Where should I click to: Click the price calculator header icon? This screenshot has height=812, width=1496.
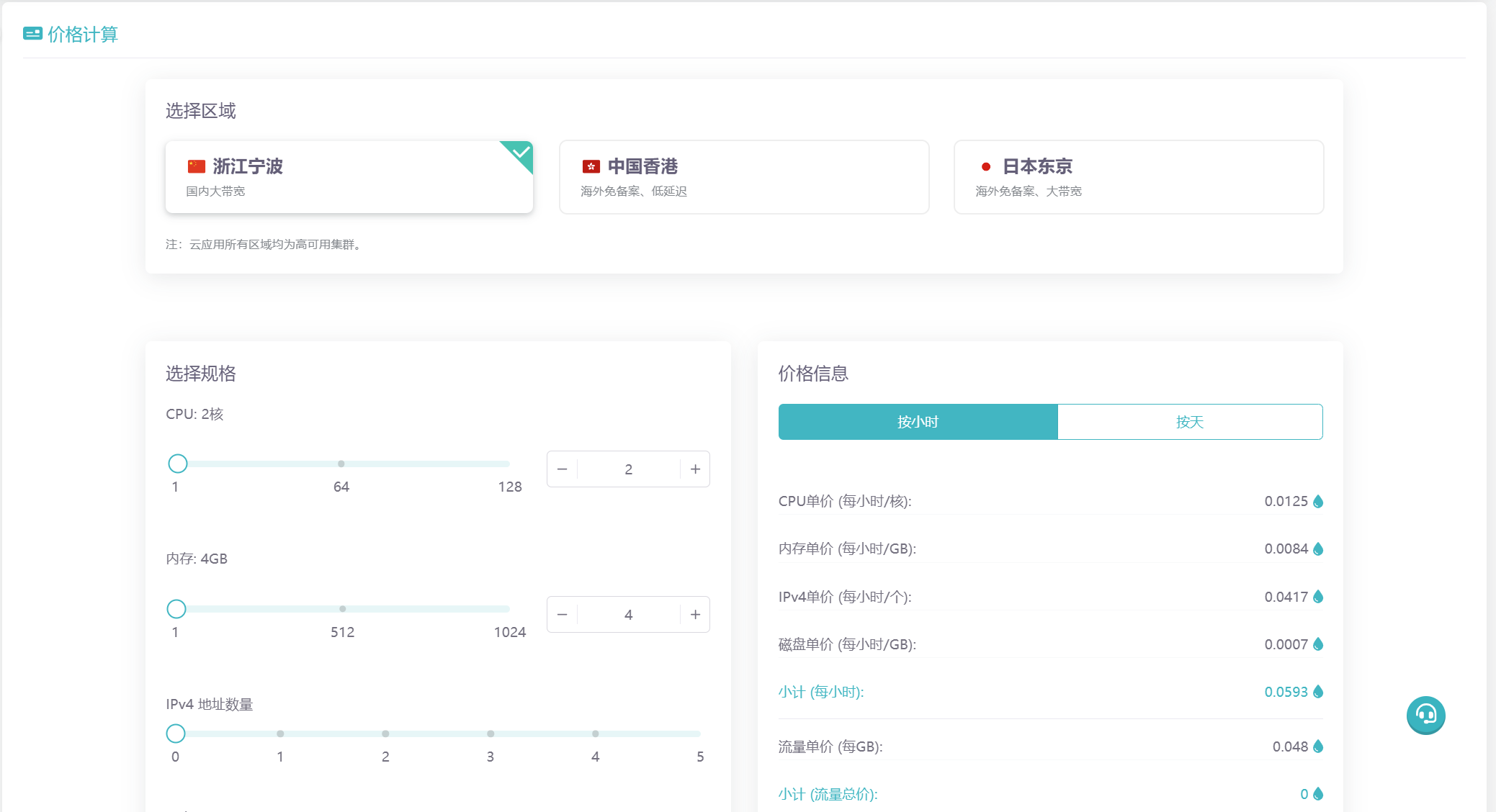pos(32,34)
